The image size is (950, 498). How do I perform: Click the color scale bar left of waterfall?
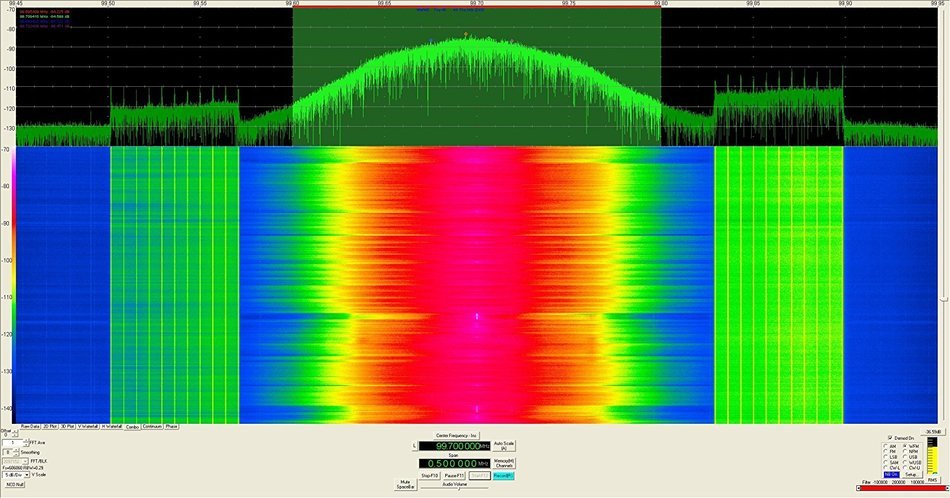point(13,285)
